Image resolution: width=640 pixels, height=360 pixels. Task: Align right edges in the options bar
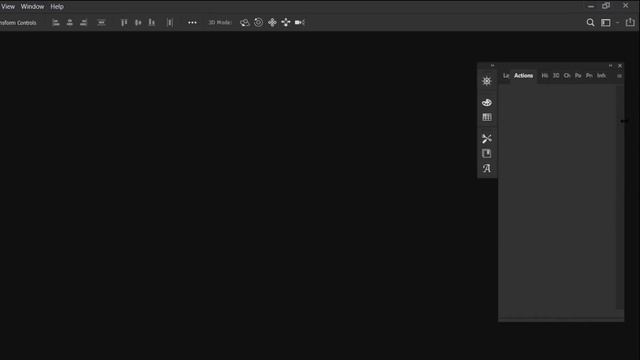(84, 22)
